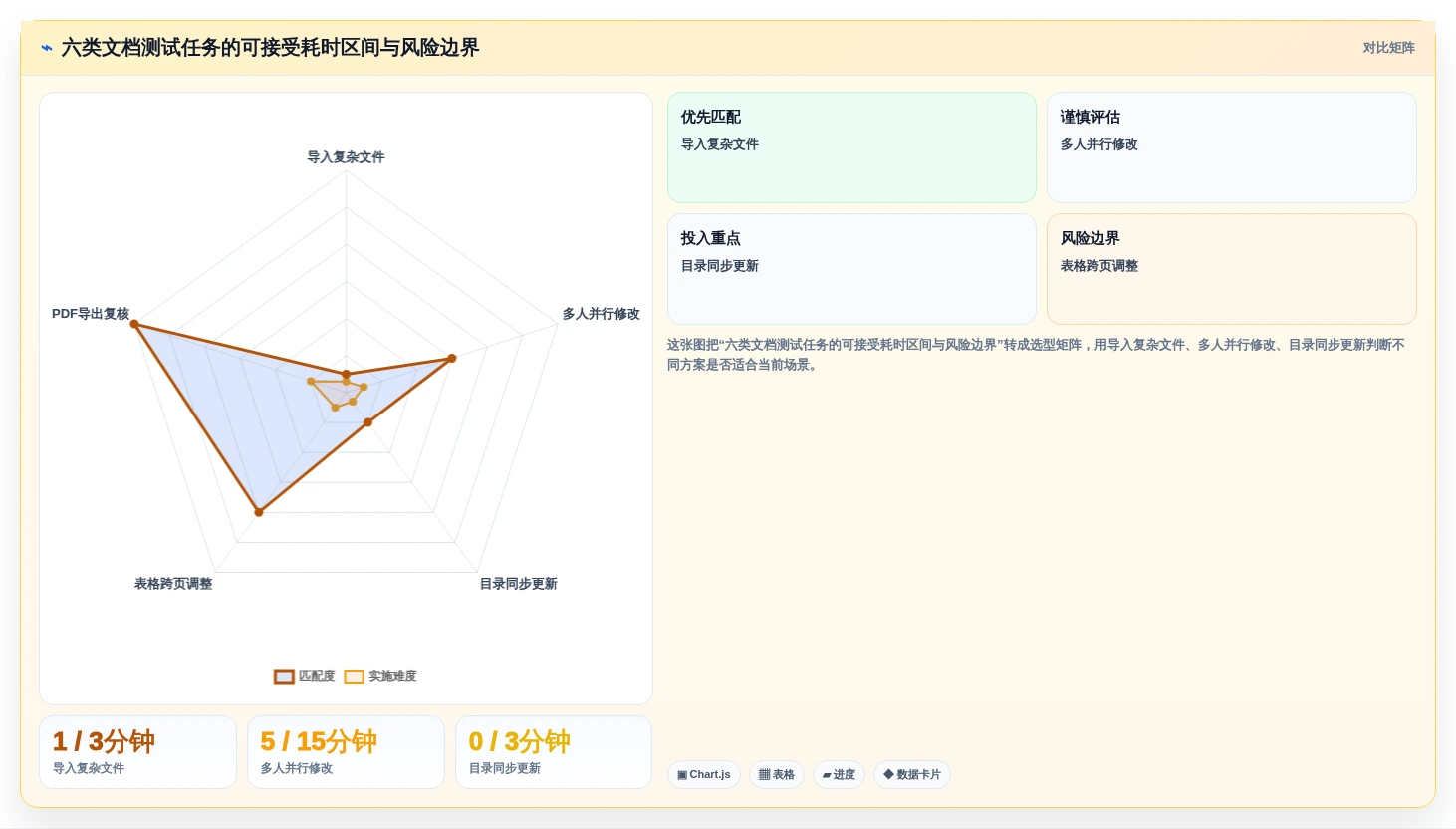Click the 匹配度 data point on 导入复杂文件 axis
This screenshot has height=829, width=1456.
coord(346,374)
